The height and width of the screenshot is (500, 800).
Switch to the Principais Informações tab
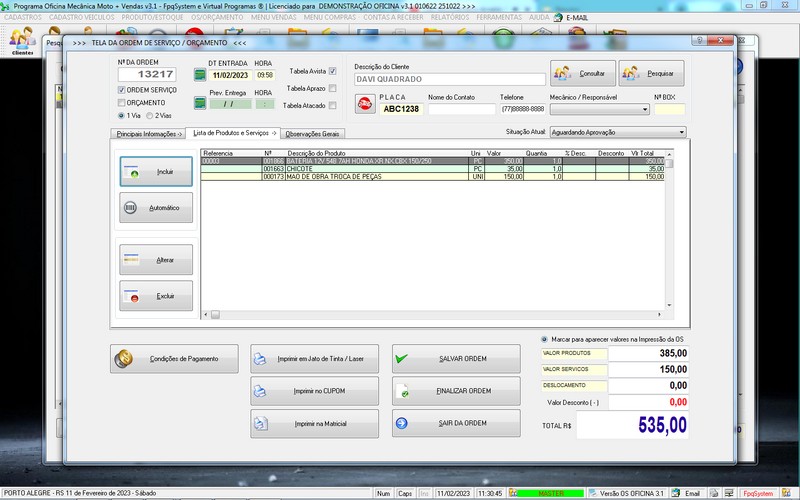[x=148, y=134]
